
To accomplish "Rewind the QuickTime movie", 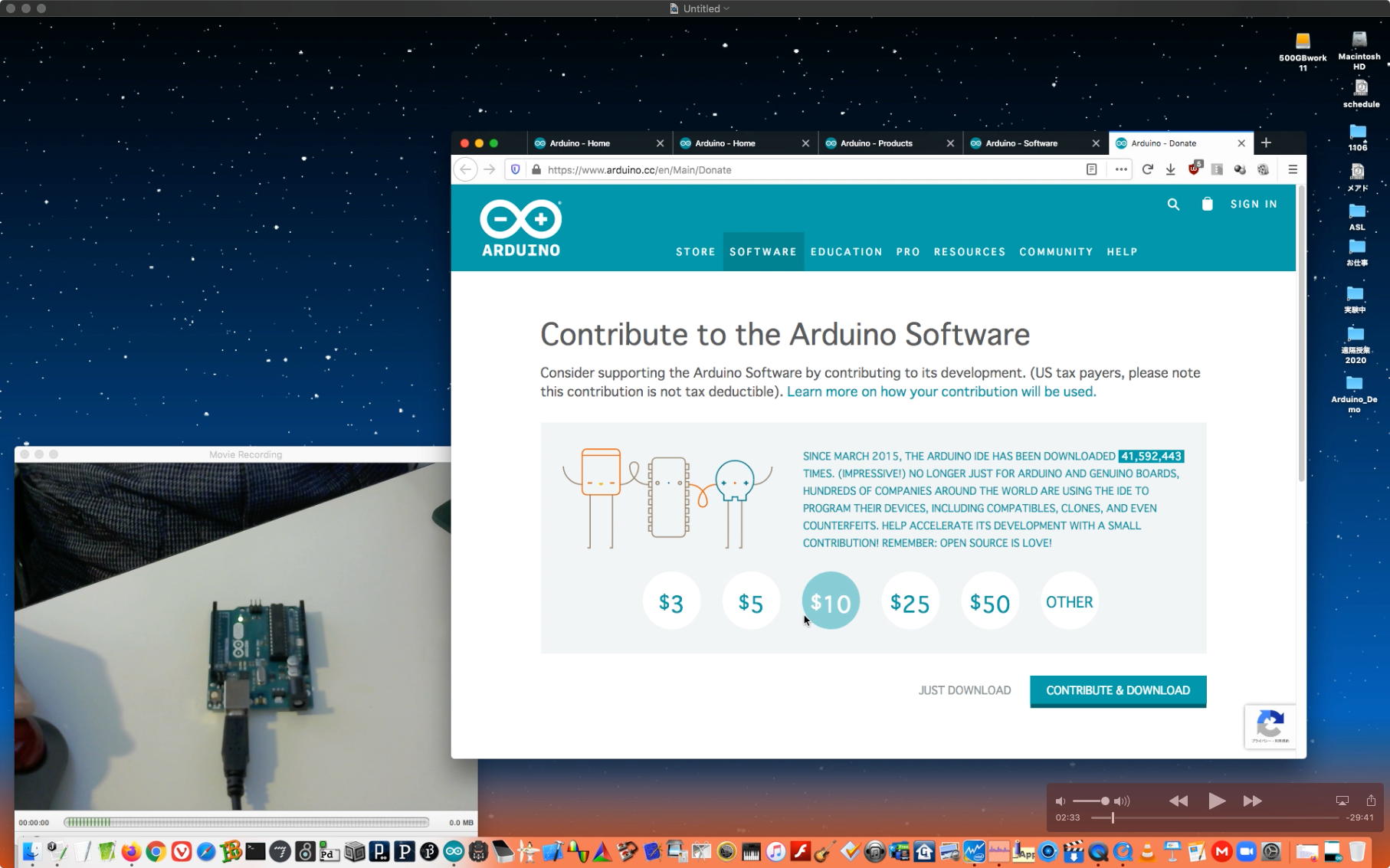I will tap(1179, 801).
